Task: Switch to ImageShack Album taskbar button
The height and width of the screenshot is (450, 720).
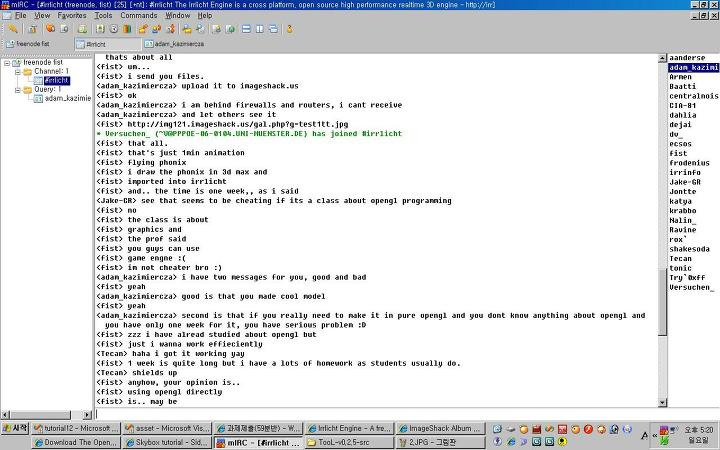Action: click(x=441, y=428)
